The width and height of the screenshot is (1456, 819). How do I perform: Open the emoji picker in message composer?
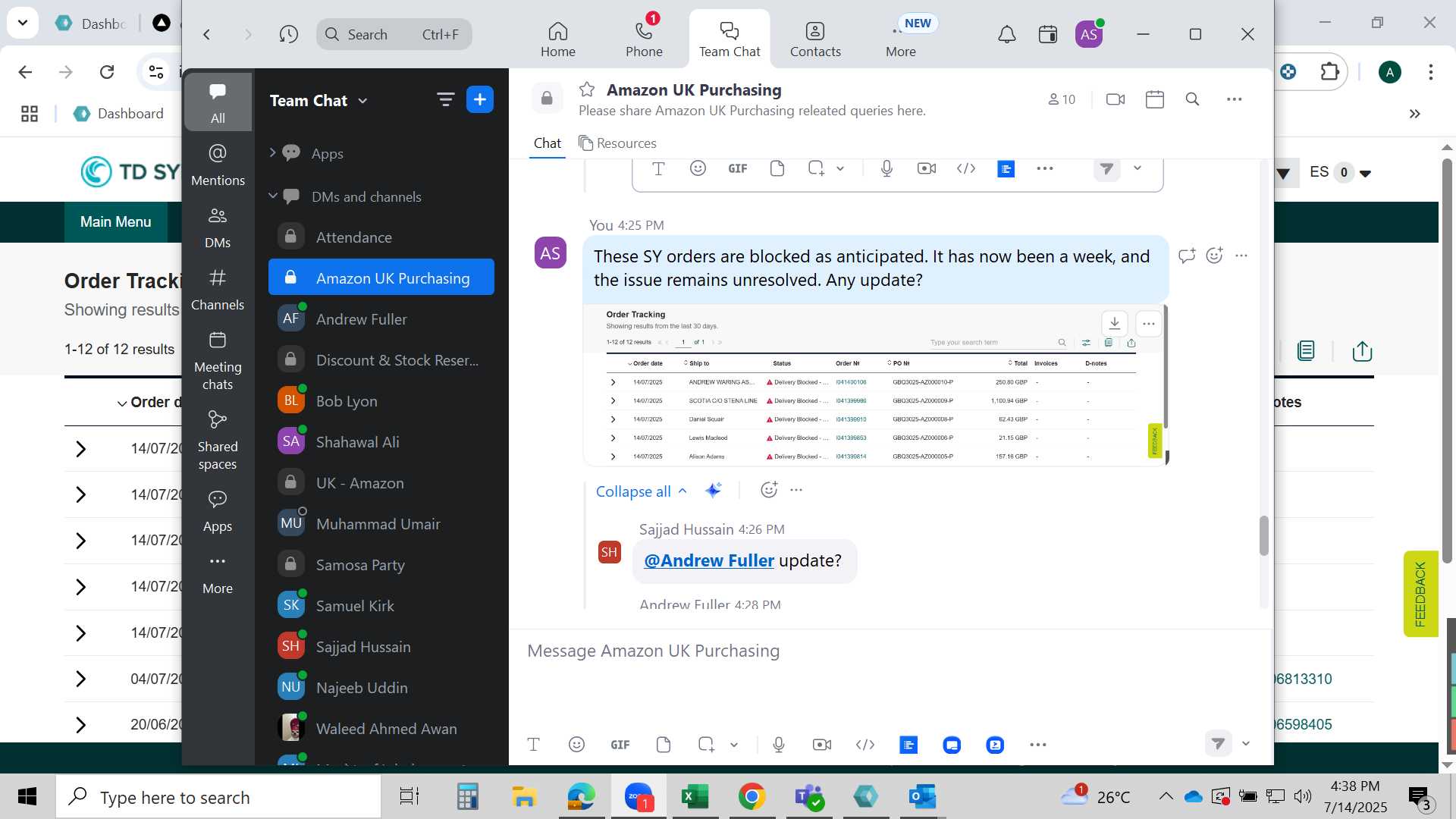click(576, 745)
